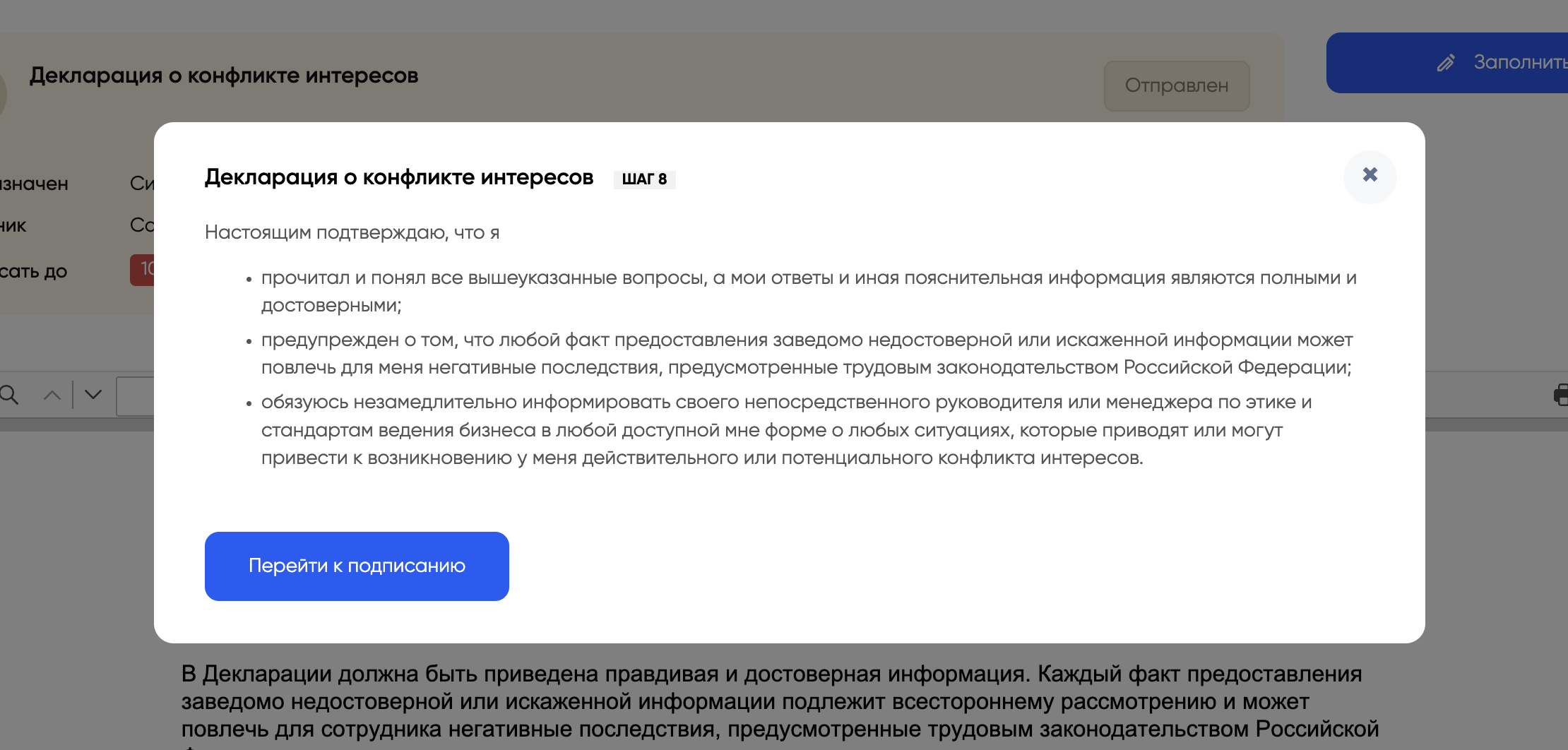Click the 'Настоящим подтверждаю, что я' intro text
This screenshot has width=1568, height=750.
point(352,232)
